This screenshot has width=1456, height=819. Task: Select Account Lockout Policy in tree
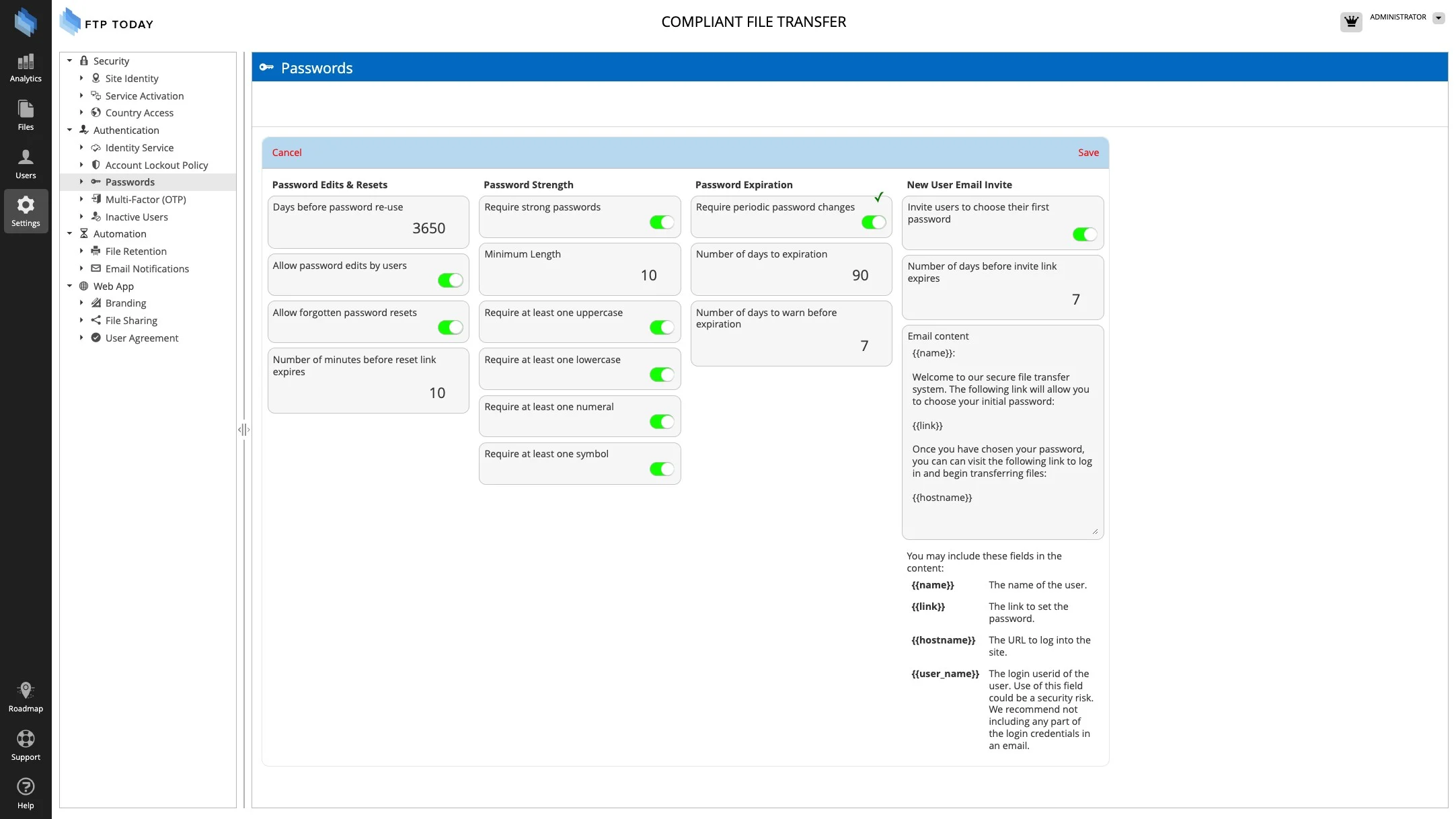[156, 165]
